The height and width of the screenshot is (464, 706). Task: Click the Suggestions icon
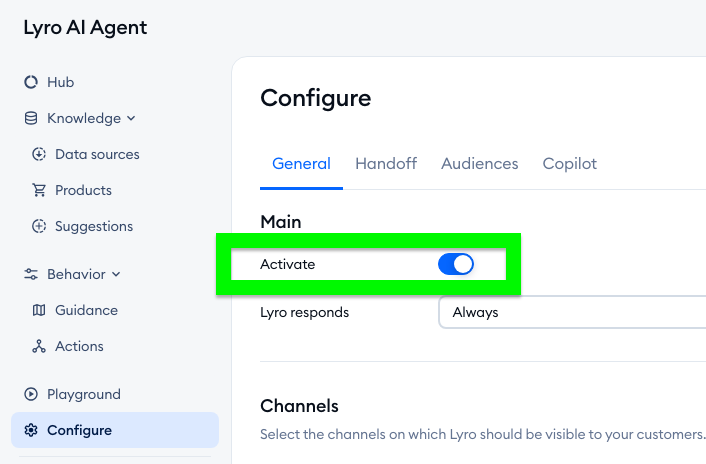39,226
